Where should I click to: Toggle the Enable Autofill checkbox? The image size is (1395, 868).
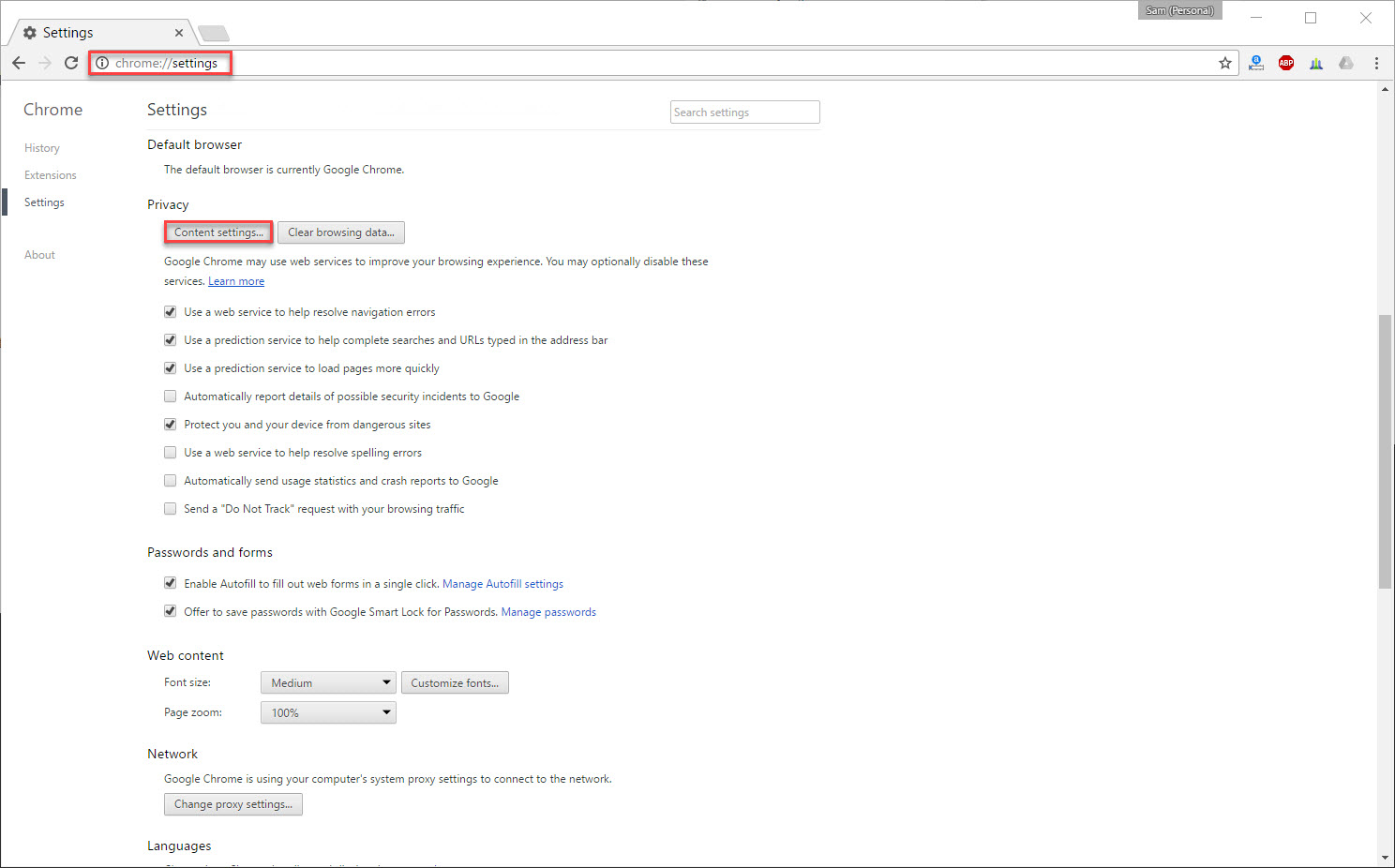point(171,583)
